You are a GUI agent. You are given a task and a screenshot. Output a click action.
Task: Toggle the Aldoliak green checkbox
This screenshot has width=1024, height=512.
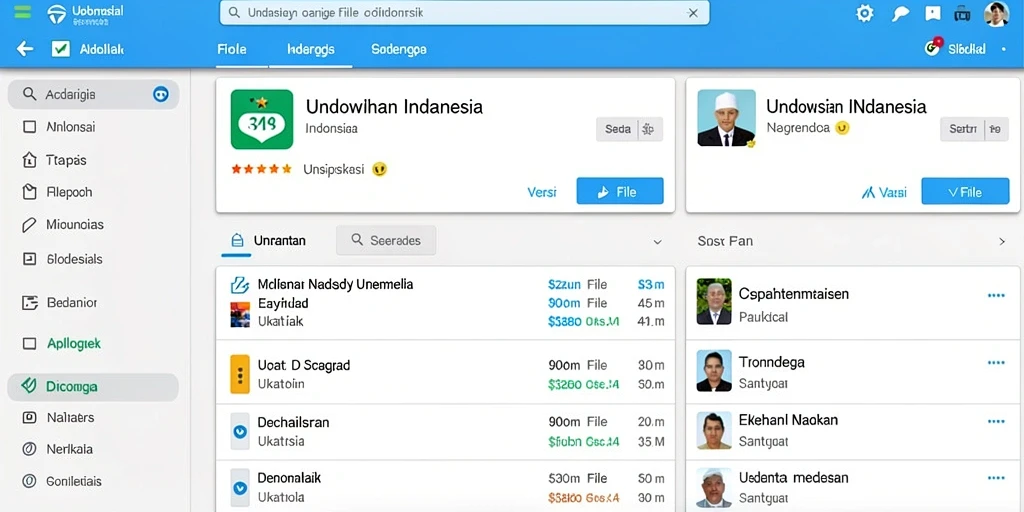tap(61, 48)
